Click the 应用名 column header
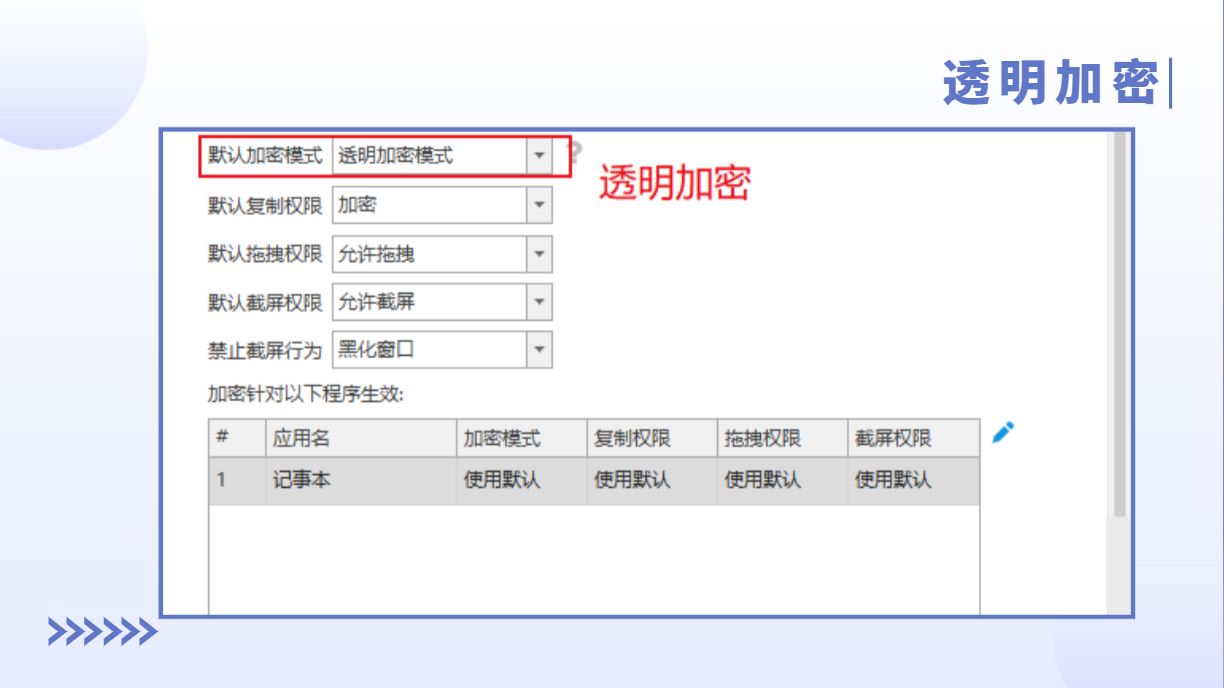This screenshot has width=1224, height=688. 361,438
